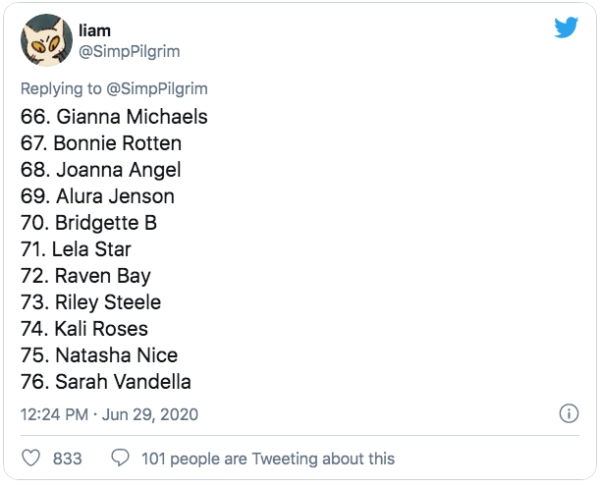The width and height of the screenshot is (600, 486).
Task: Click the reply speech bubble icon
Action: 119,458
